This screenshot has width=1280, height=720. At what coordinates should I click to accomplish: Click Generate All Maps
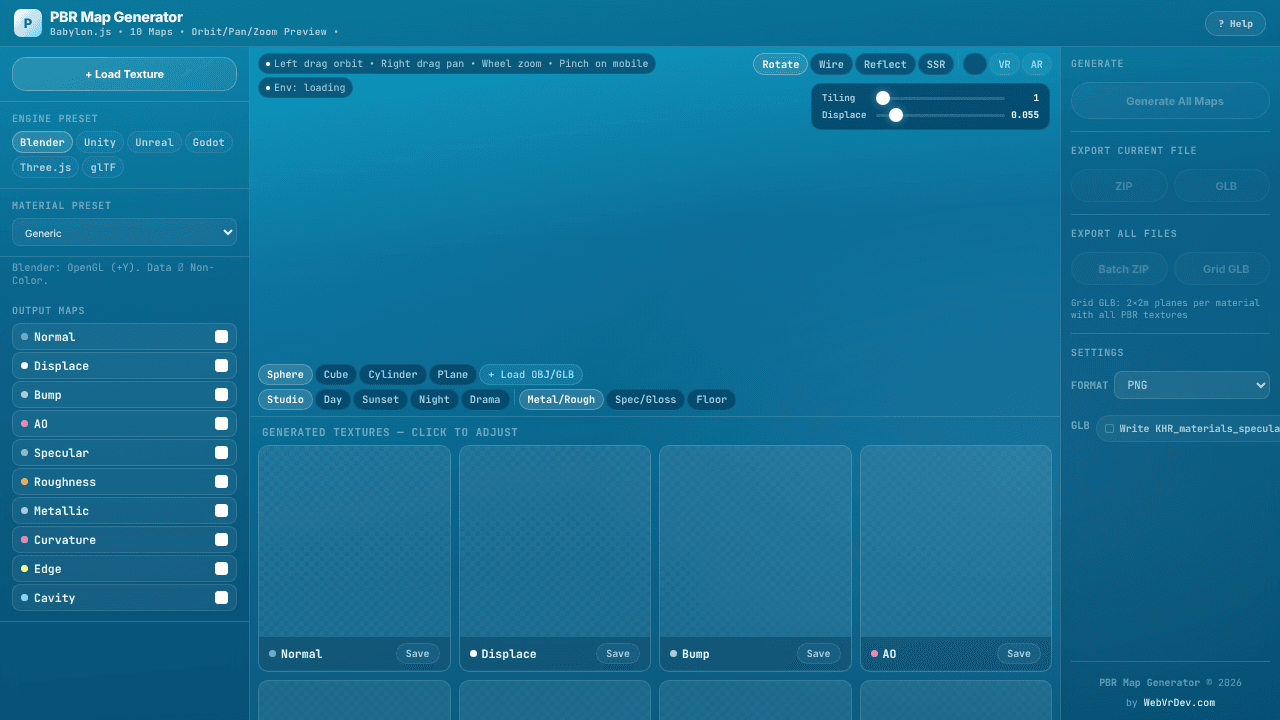pyautogui.click(x=1170, y=101)
